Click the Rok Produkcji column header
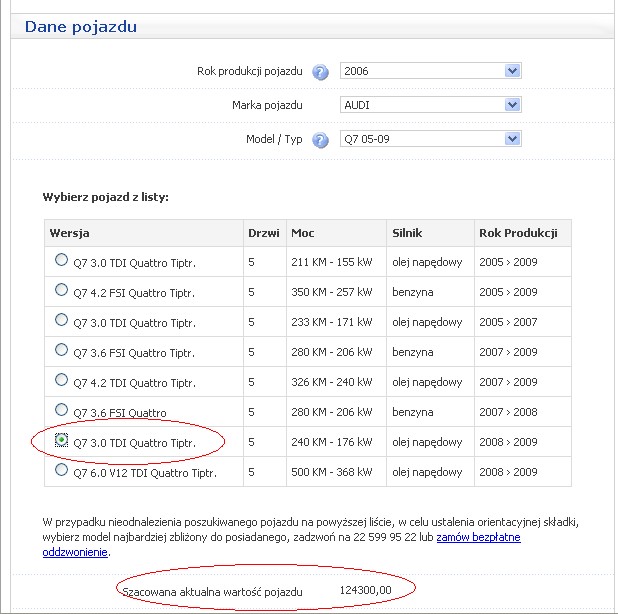This screenshot has height=614, width=618. (523, 233)
